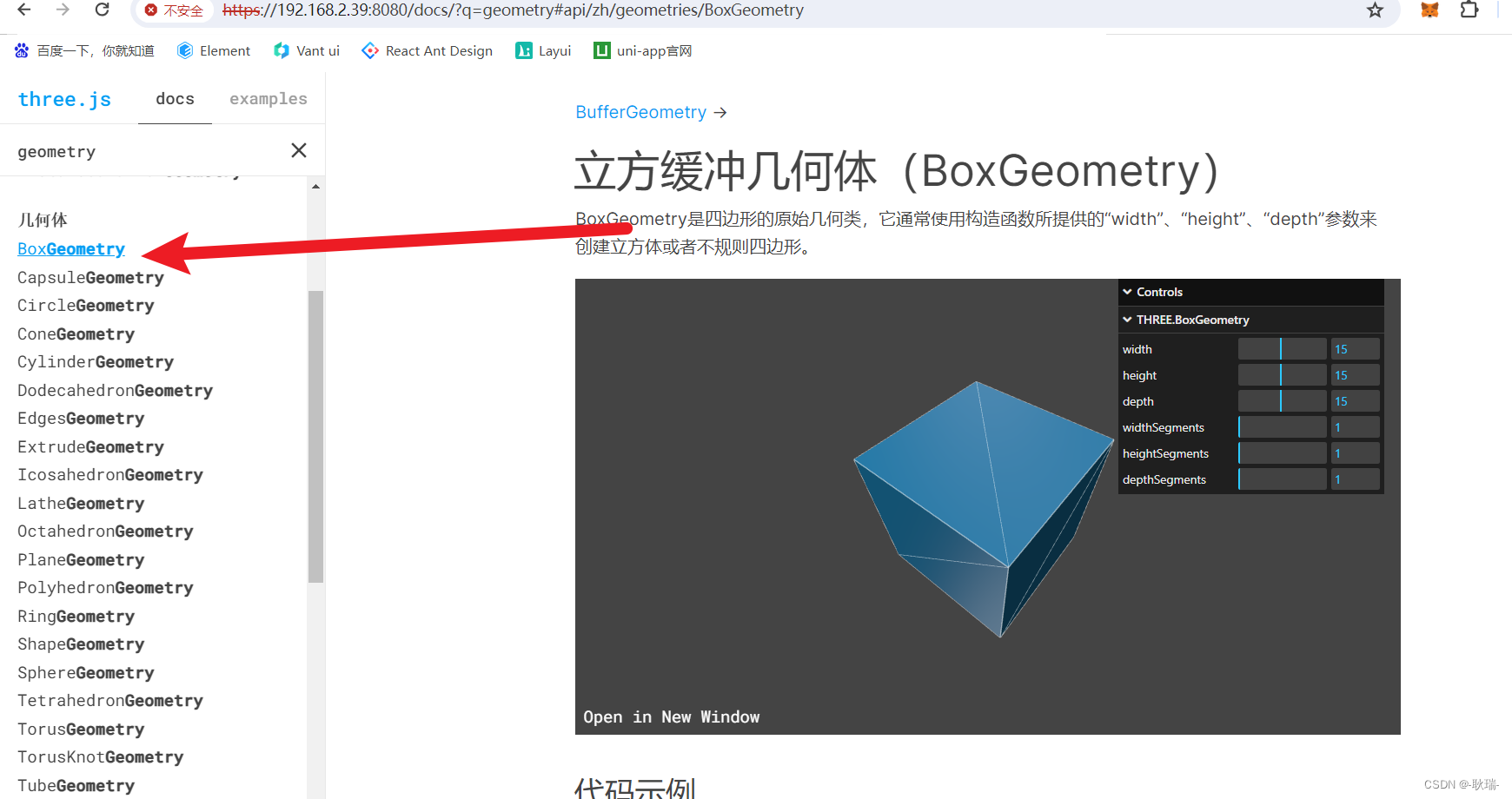
Task: Open ShapeGeometry docs page
Action: point(81,644)
